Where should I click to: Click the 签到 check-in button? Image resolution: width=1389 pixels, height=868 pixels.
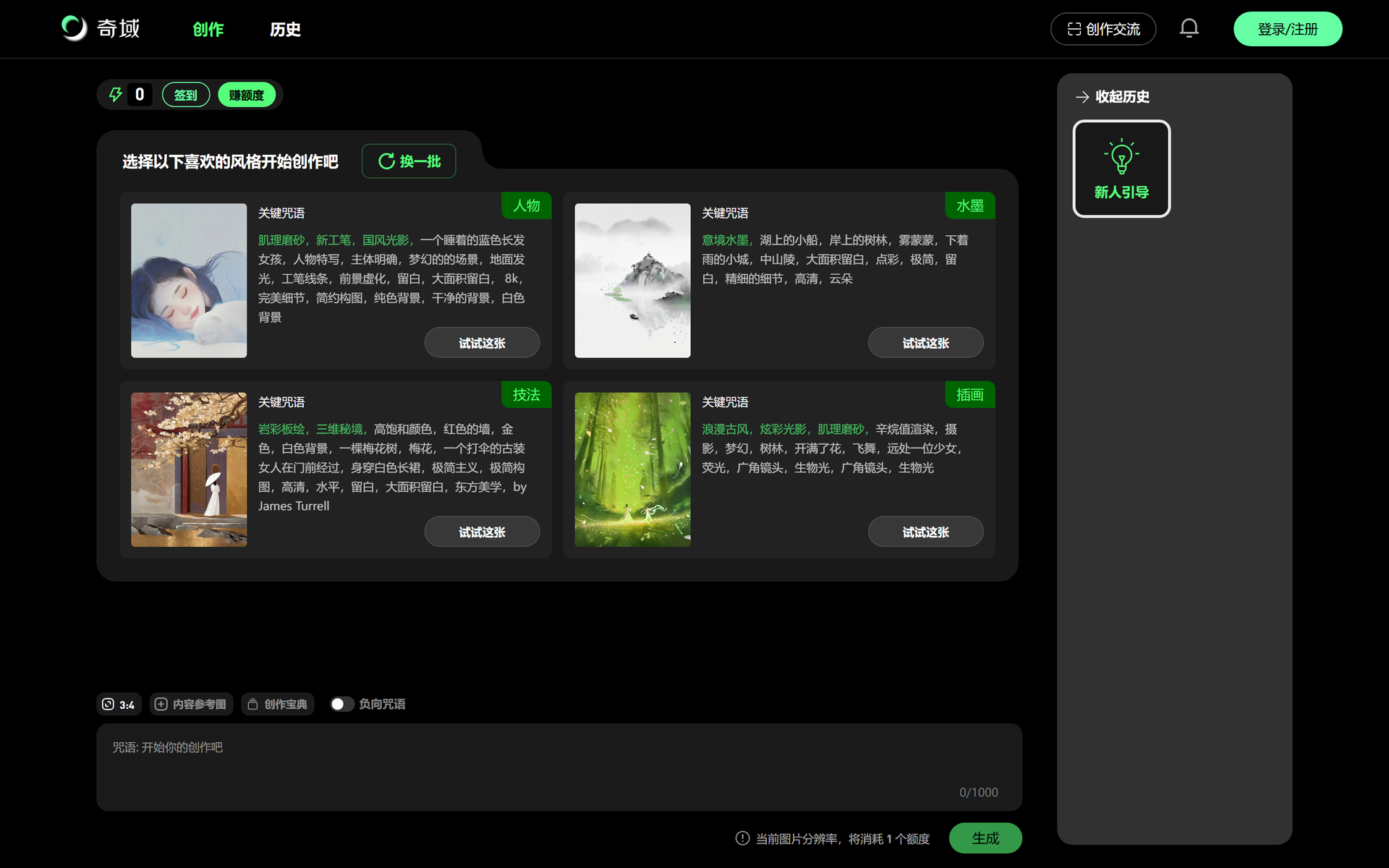click(186, 95)
